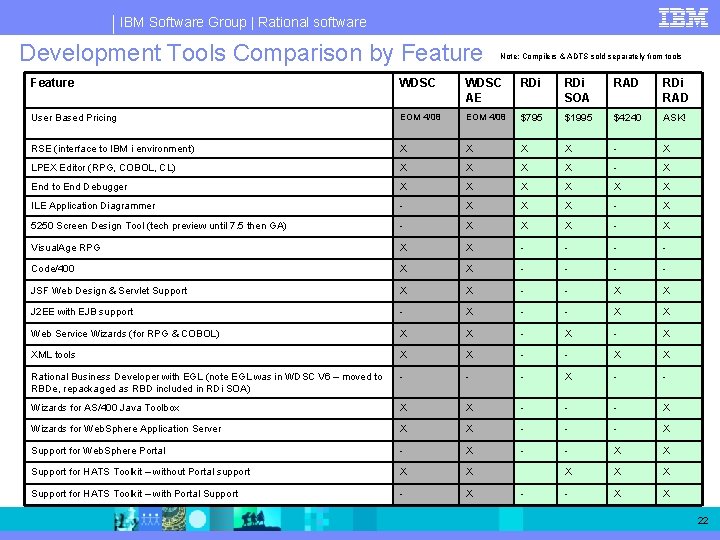The height and width of the screenshot is (540, 720).
Task: Click the X in RDi SOA column, Rational Business Developer row
Action: [568, 377]
